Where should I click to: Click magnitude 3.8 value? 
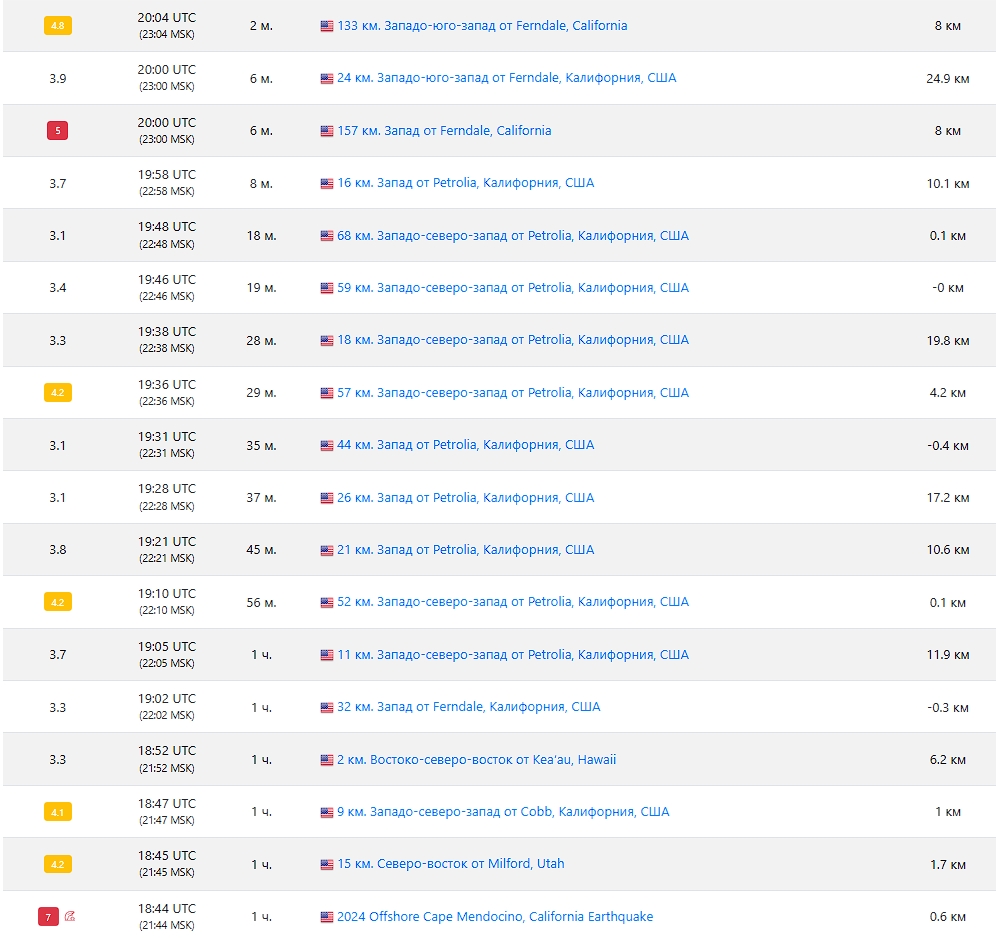58,550
